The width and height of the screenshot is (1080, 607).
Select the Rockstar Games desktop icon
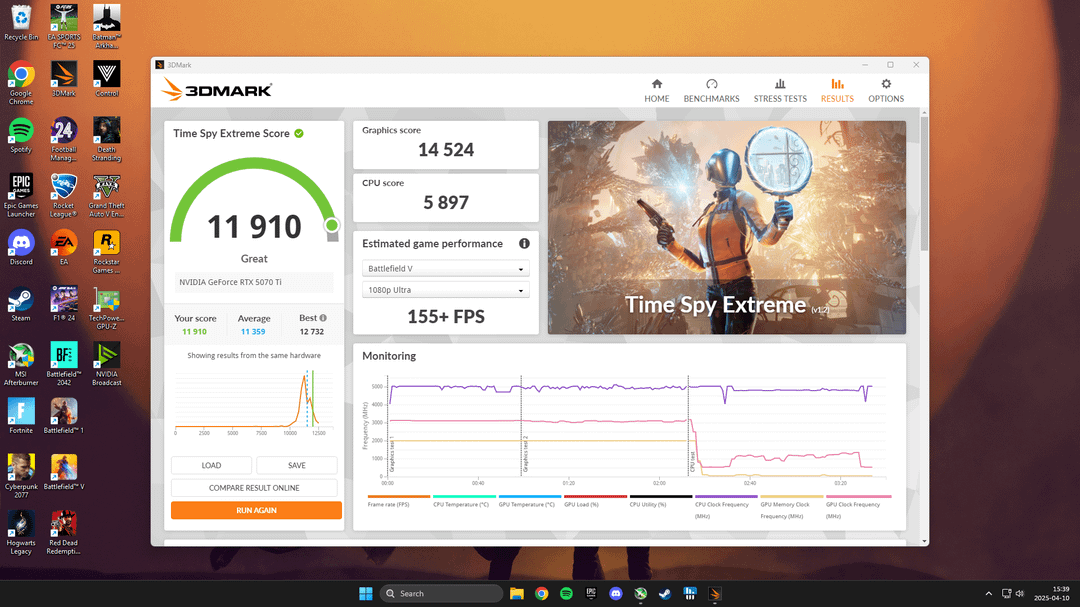(107, 251)
